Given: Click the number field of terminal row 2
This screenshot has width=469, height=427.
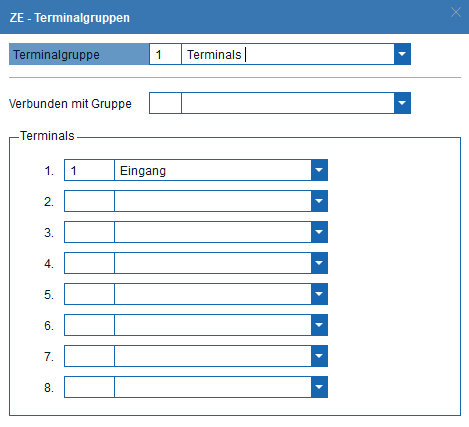Looking at the screenshot, I should point(89,201).
